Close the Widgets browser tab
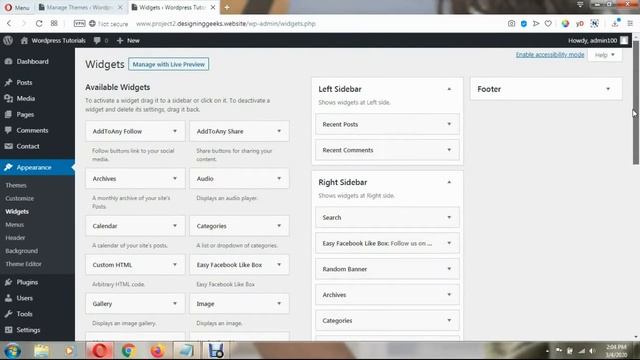The height and width of the screenshot is (360, 640). point(213,7)
